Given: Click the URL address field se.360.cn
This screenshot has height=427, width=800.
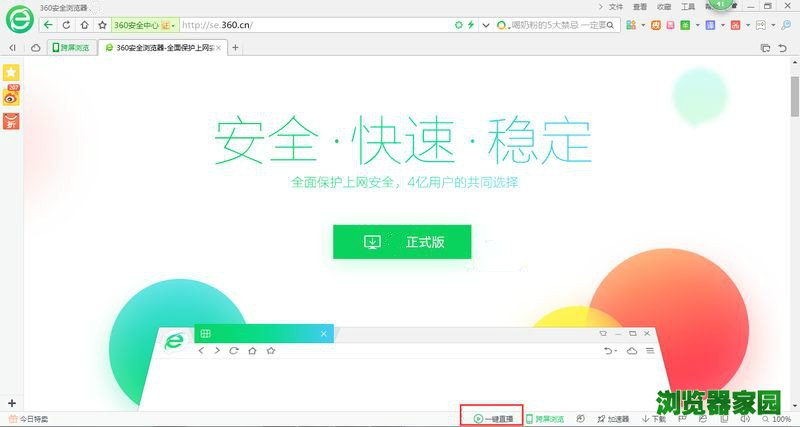Looking at the screenshot, I should (x=300, y=24).
